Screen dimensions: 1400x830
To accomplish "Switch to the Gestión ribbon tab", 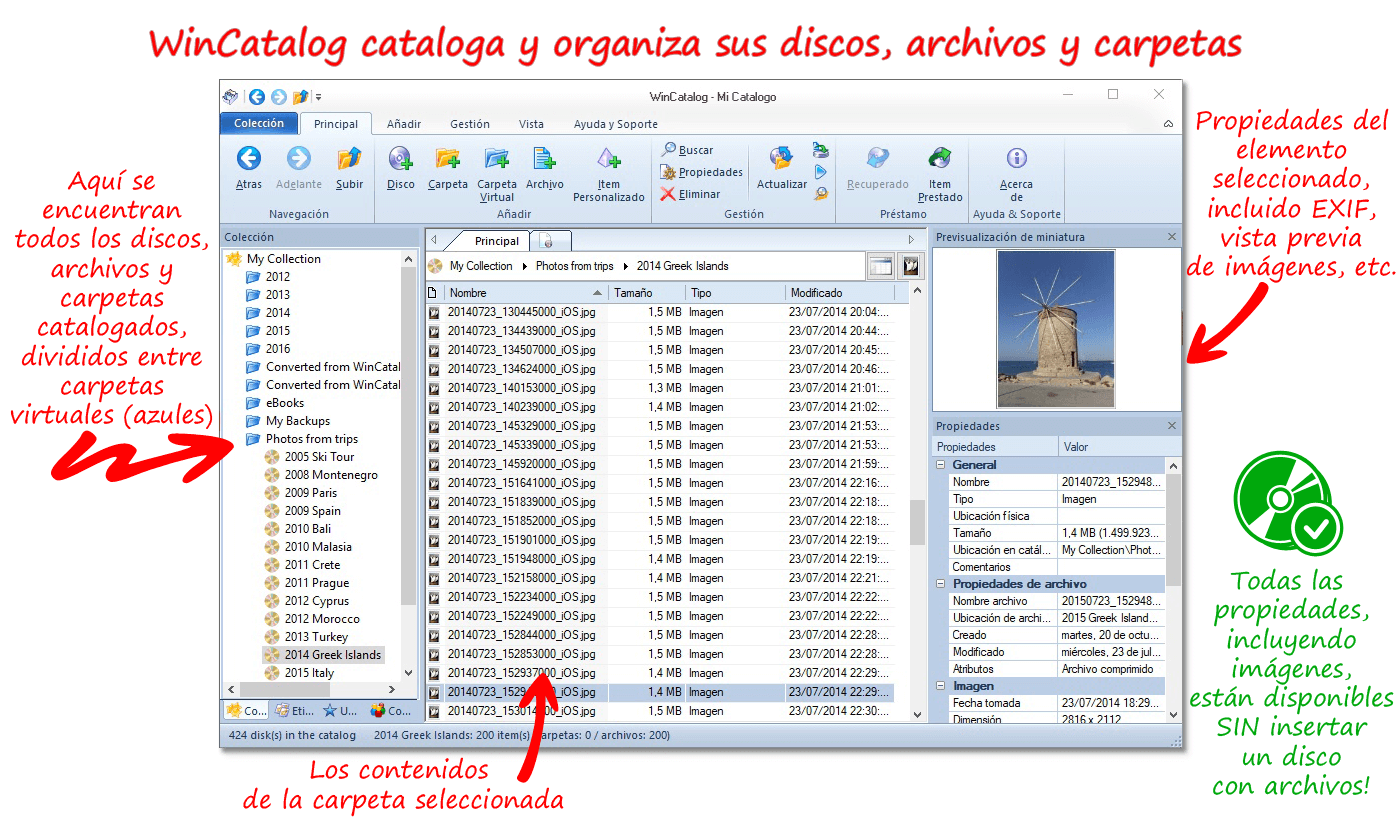I will [x=470, y=124].
